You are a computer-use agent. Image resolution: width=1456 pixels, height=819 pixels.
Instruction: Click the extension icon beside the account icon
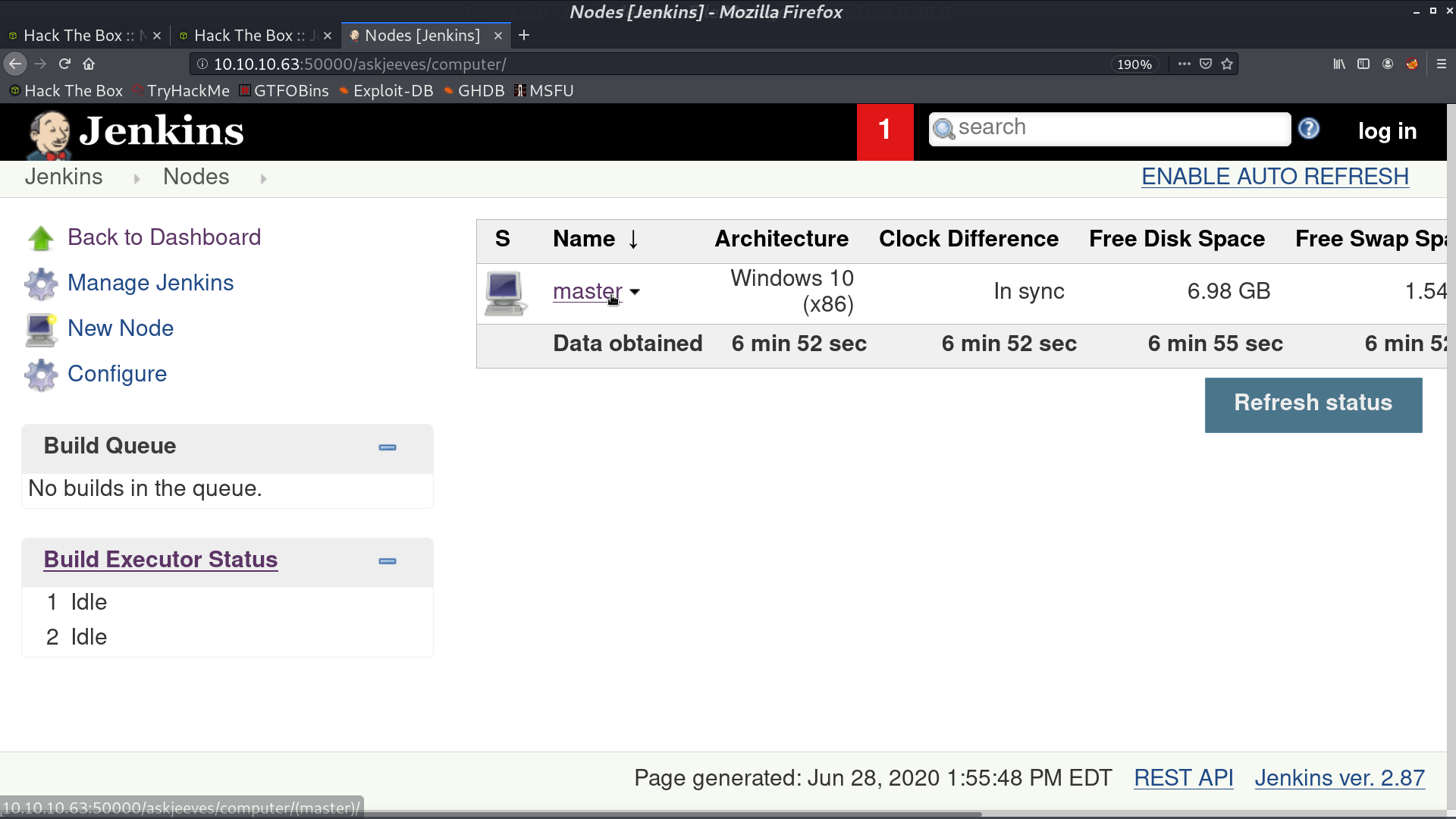[x=1412, y=64]
